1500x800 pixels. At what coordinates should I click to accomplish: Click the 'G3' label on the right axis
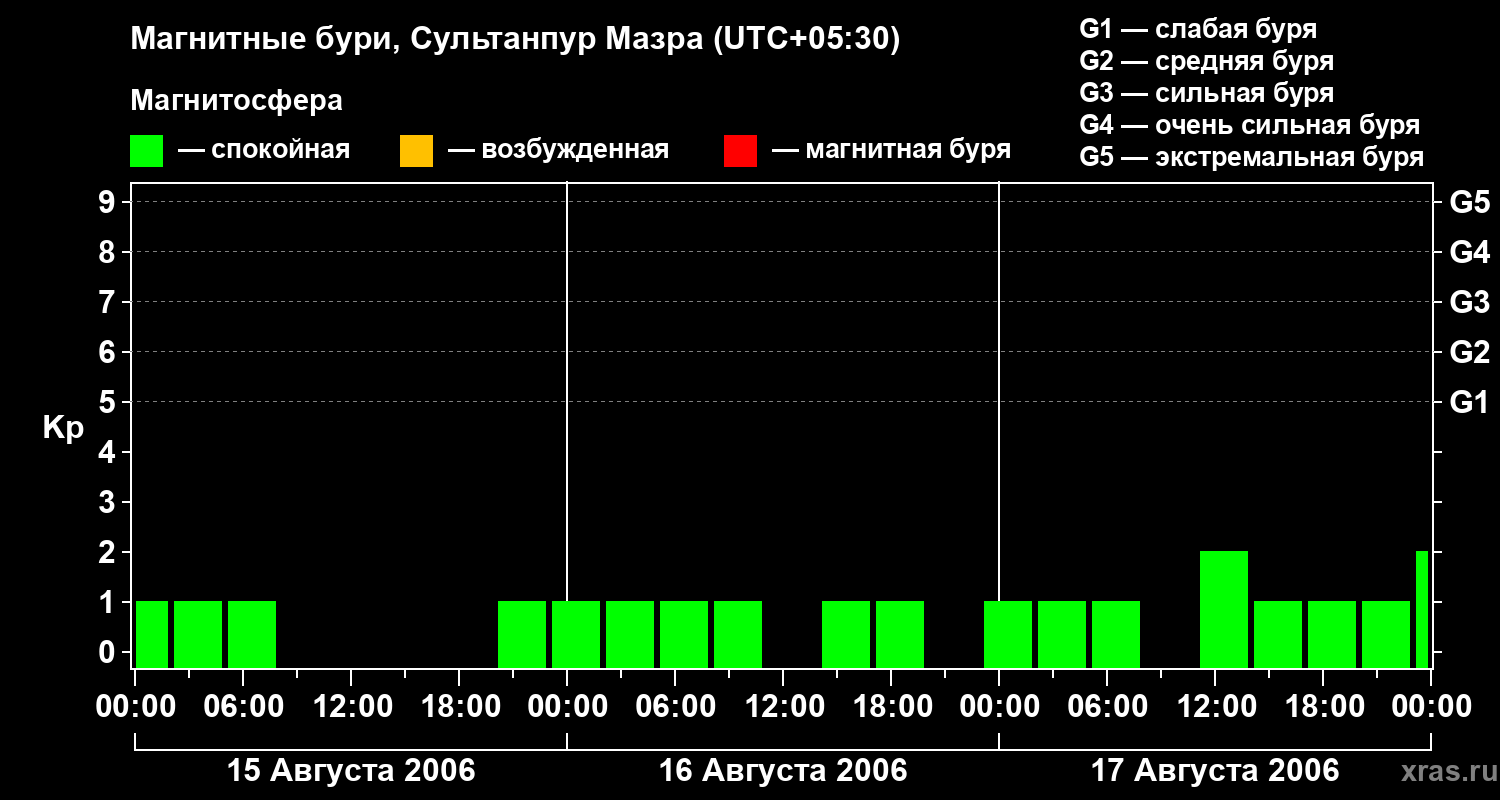tap(1469, 303)
